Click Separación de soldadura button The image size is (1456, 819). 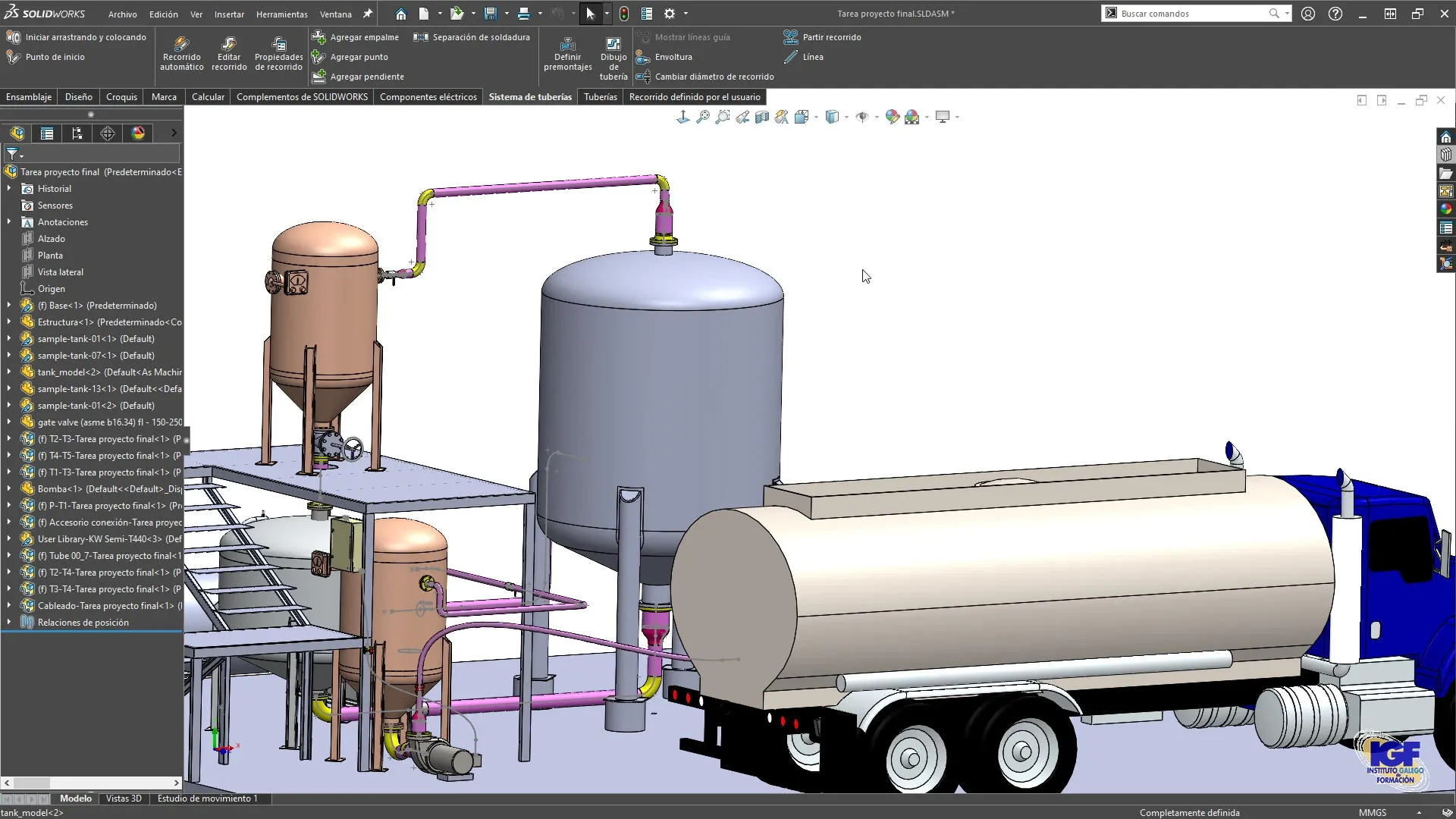coord(472,37)
